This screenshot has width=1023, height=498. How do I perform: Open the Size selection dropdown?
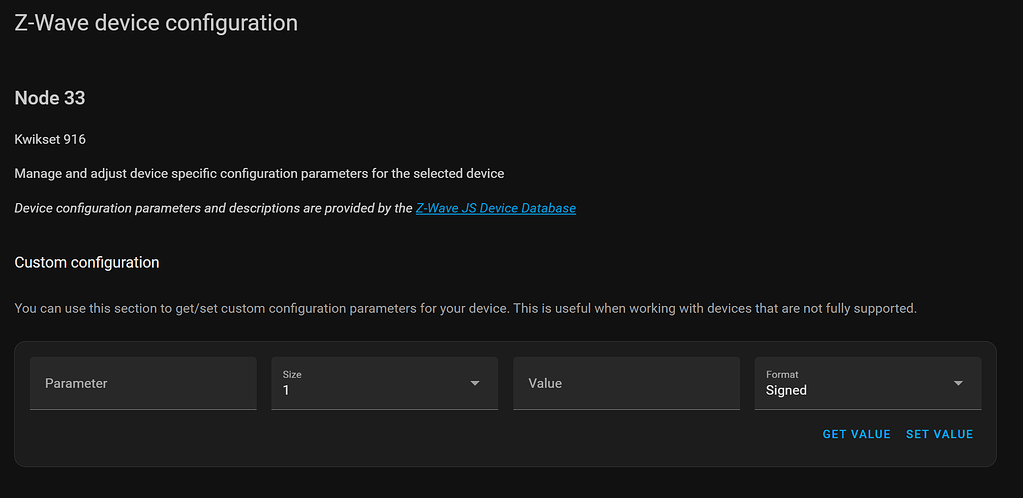point(384,383)
